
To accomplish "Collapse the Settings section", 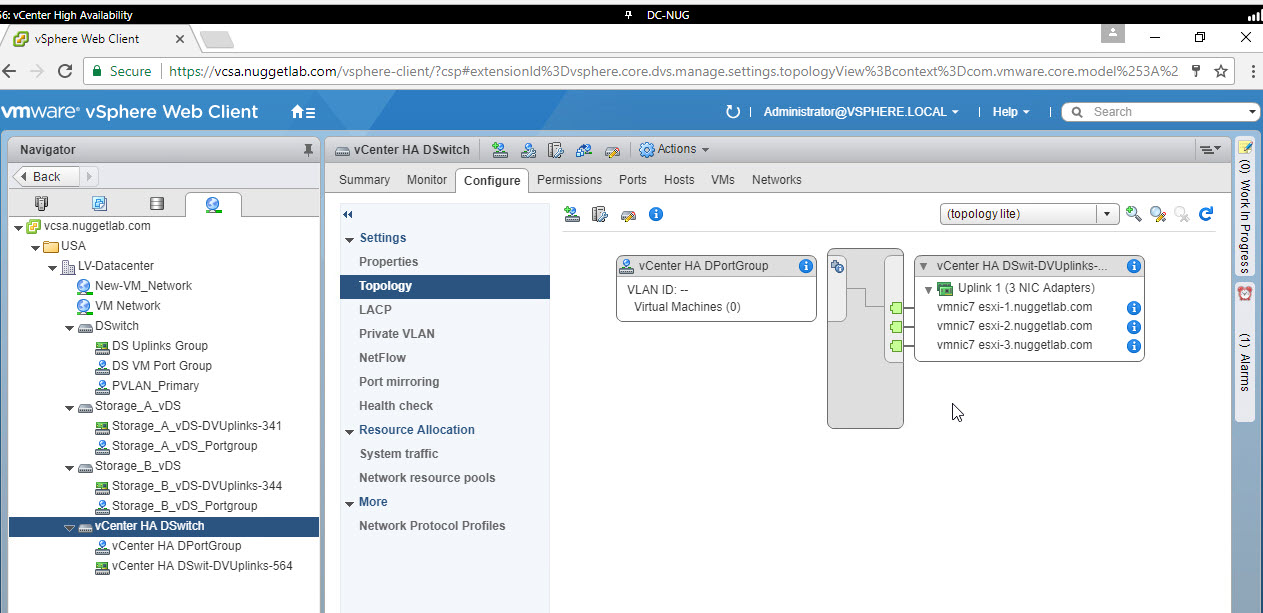I will point(350,239).
